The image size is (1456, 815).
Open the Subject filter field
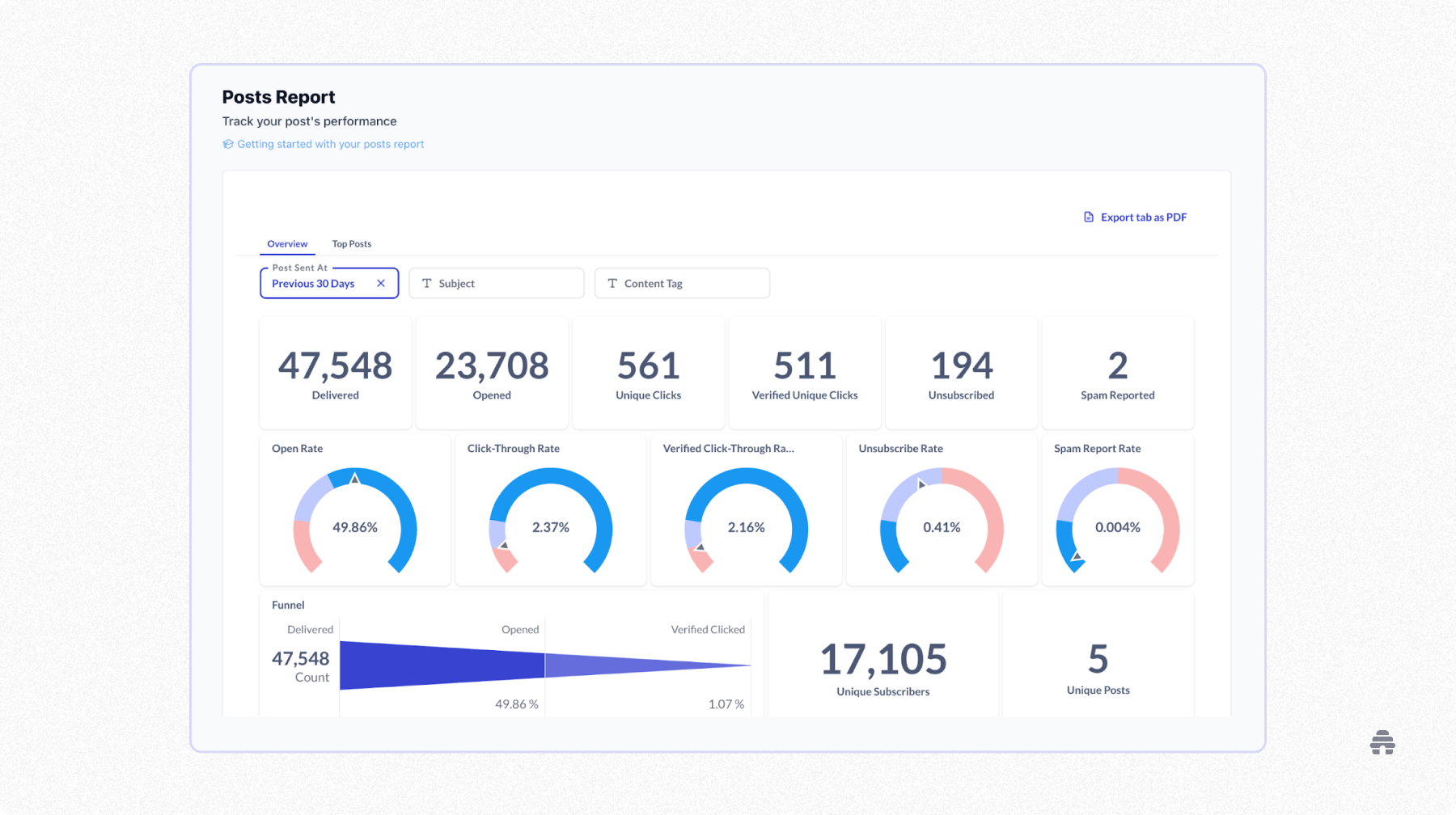(x=497, y=283)
